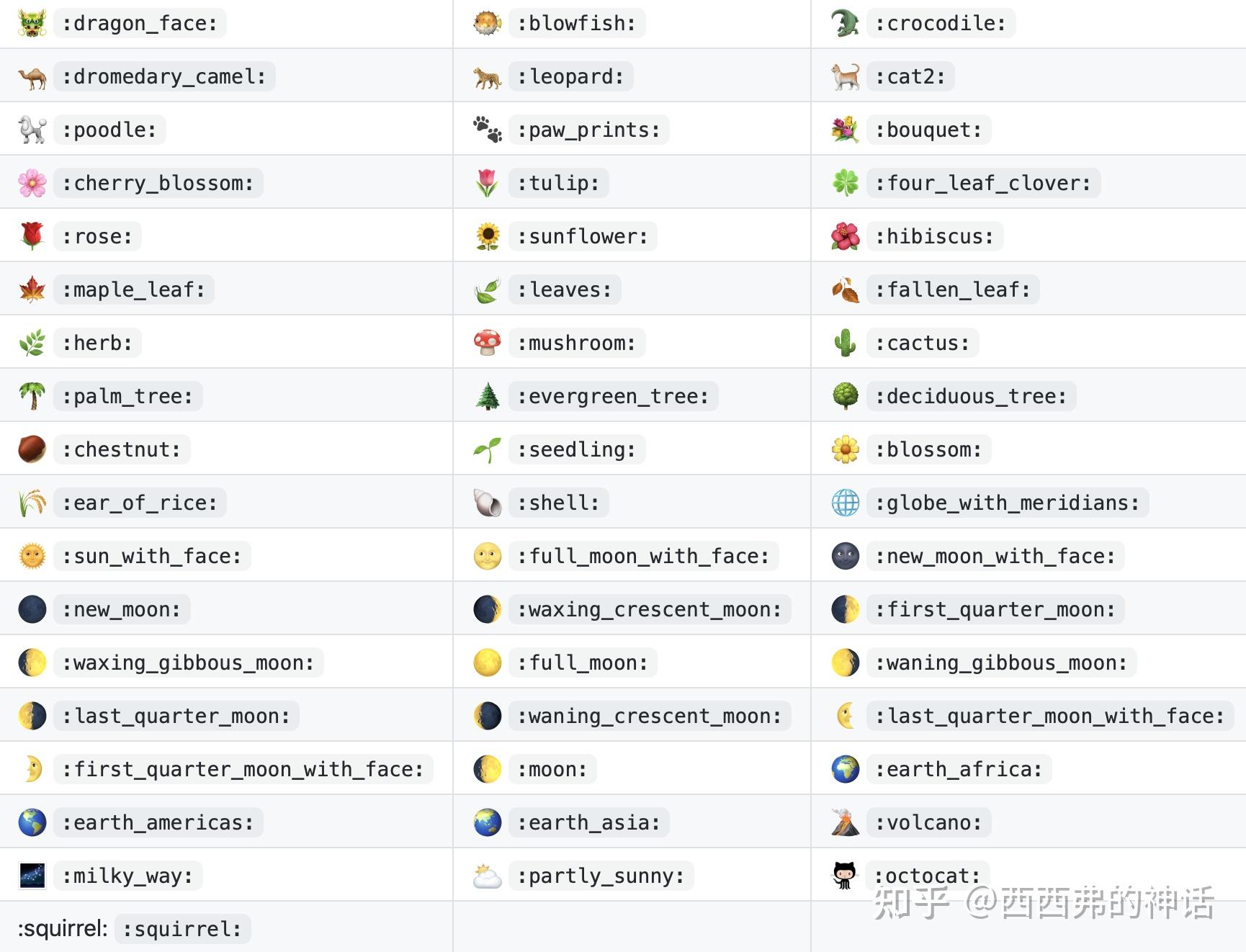Click the sunflower emoji icon
This screenshot has width=1246, height=952.
click(x=487, y=236)
